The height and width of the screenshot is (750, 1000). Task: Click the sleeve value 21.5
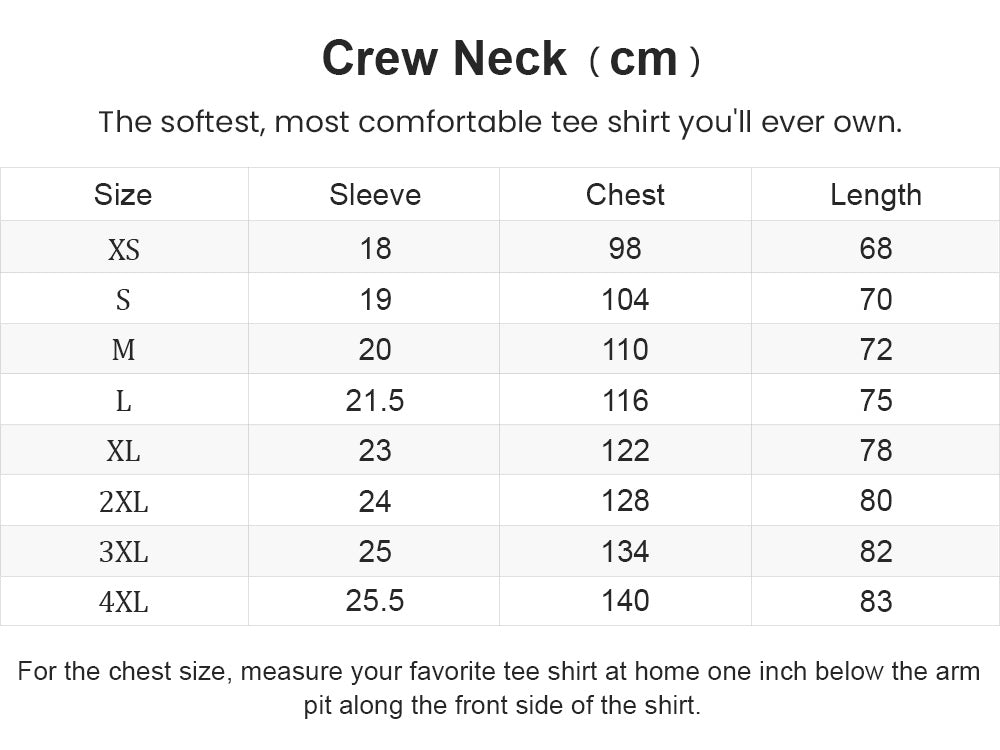point(375,401)
